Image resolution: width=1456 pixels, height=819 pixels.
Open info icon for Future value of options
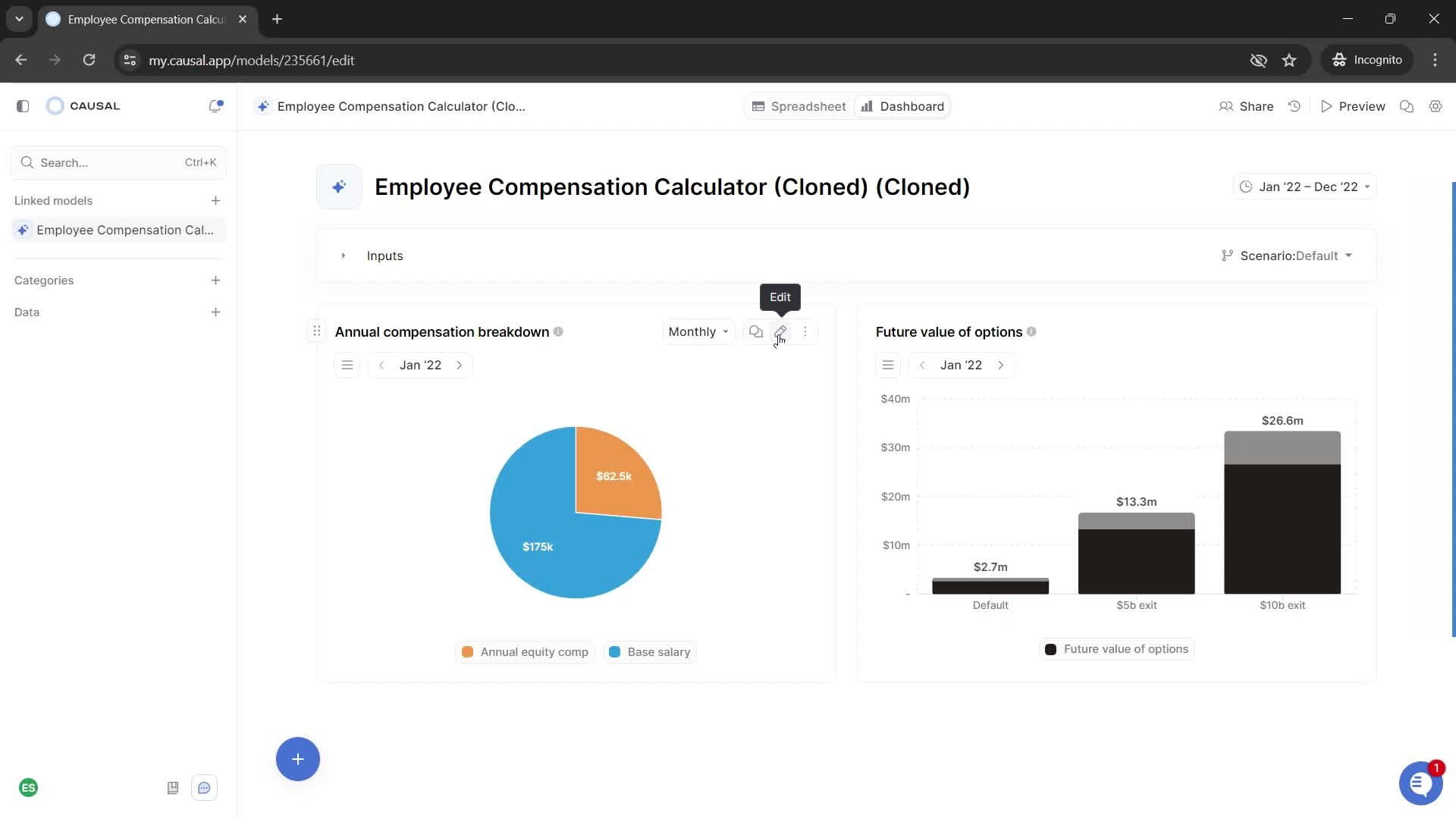(x=1031, y=331)
